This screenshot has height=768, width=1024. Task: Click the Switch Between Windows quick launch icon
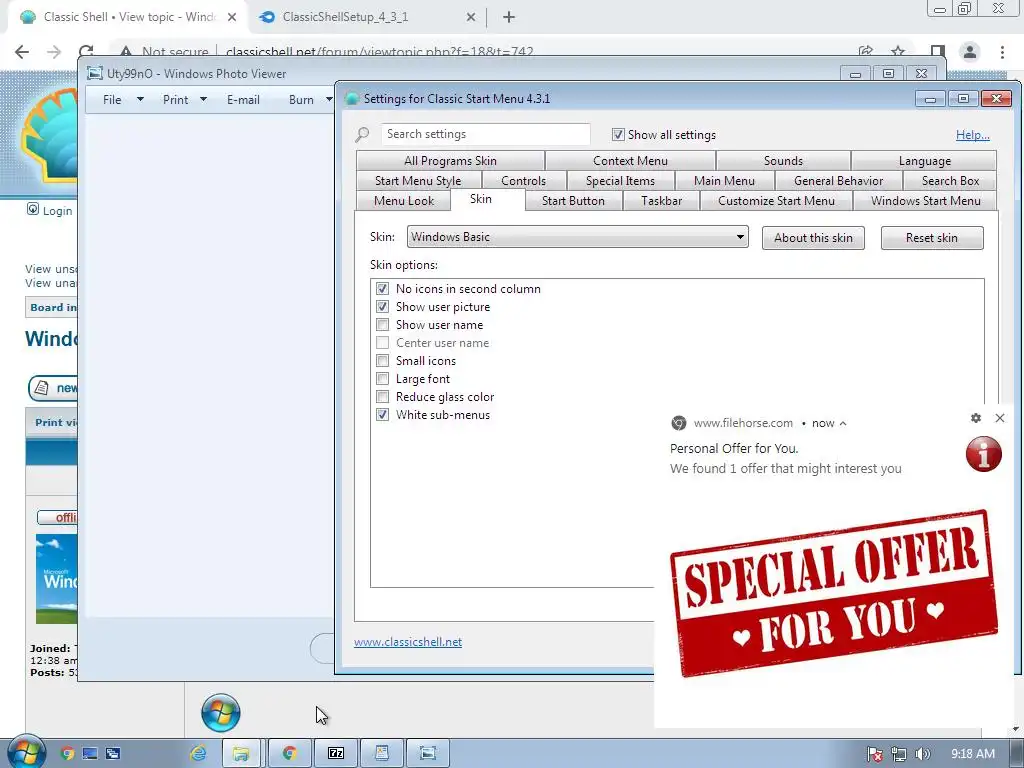tap(113, 754)
